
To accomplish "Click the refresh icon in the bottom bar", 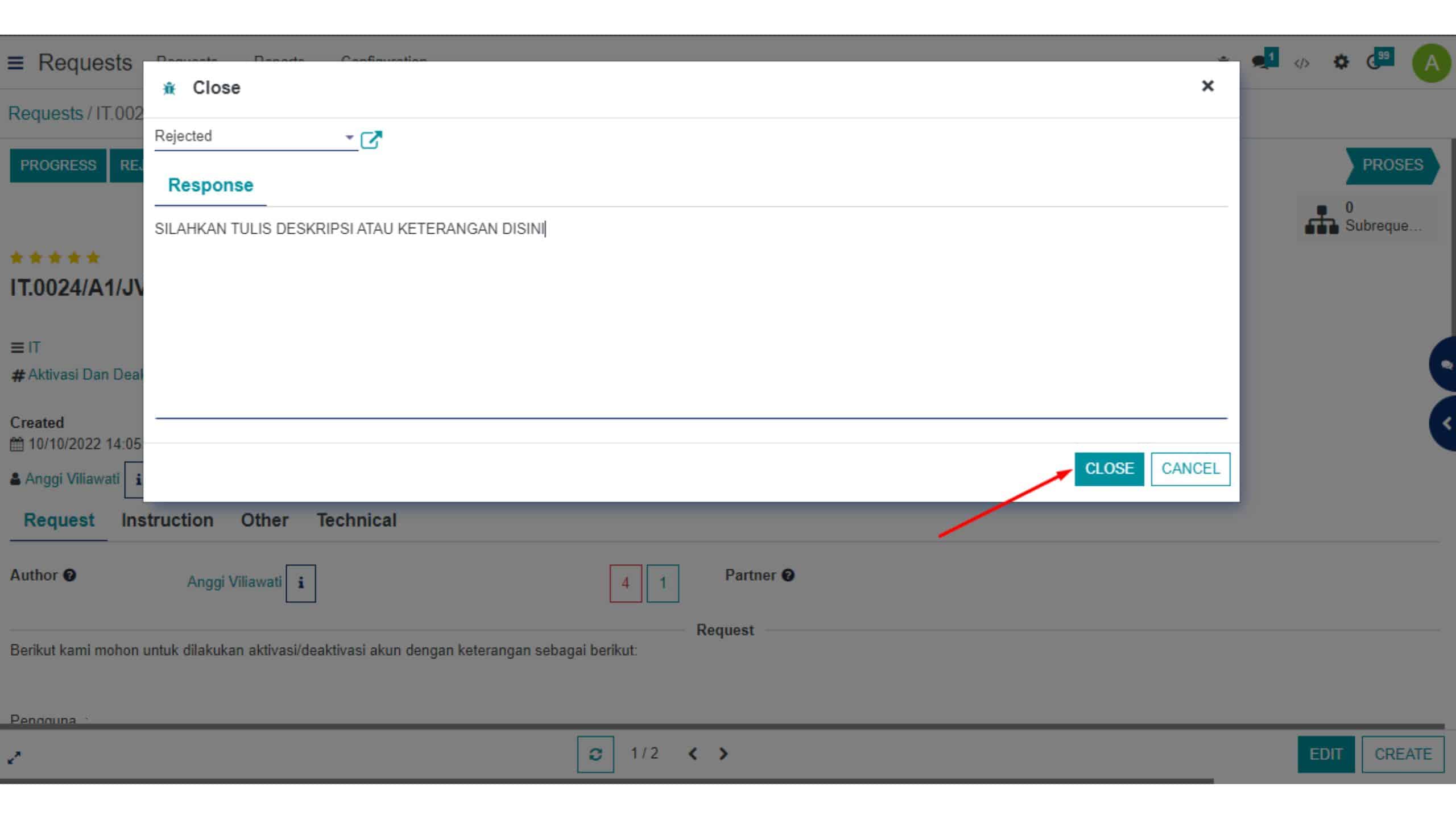I will 595,754.
